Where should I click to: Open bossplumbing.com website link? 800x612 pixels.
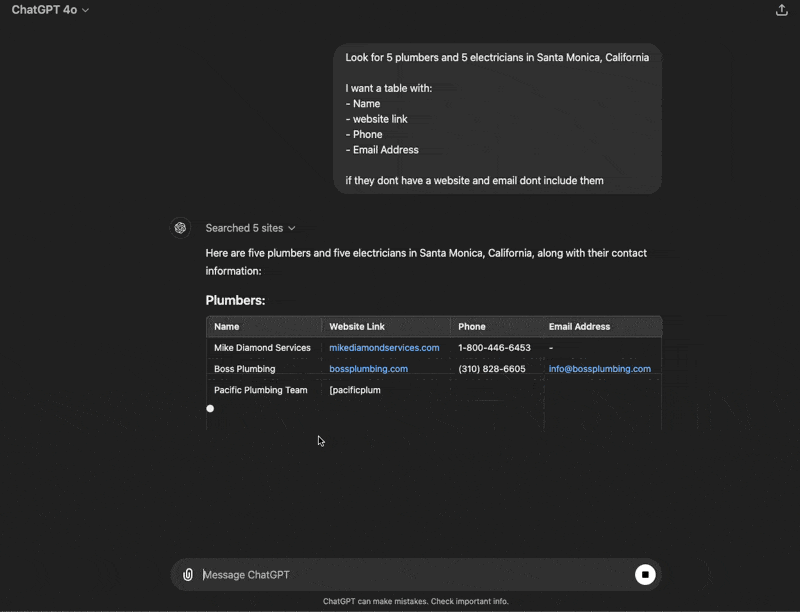pyautogui.click(x=368, y=369)
